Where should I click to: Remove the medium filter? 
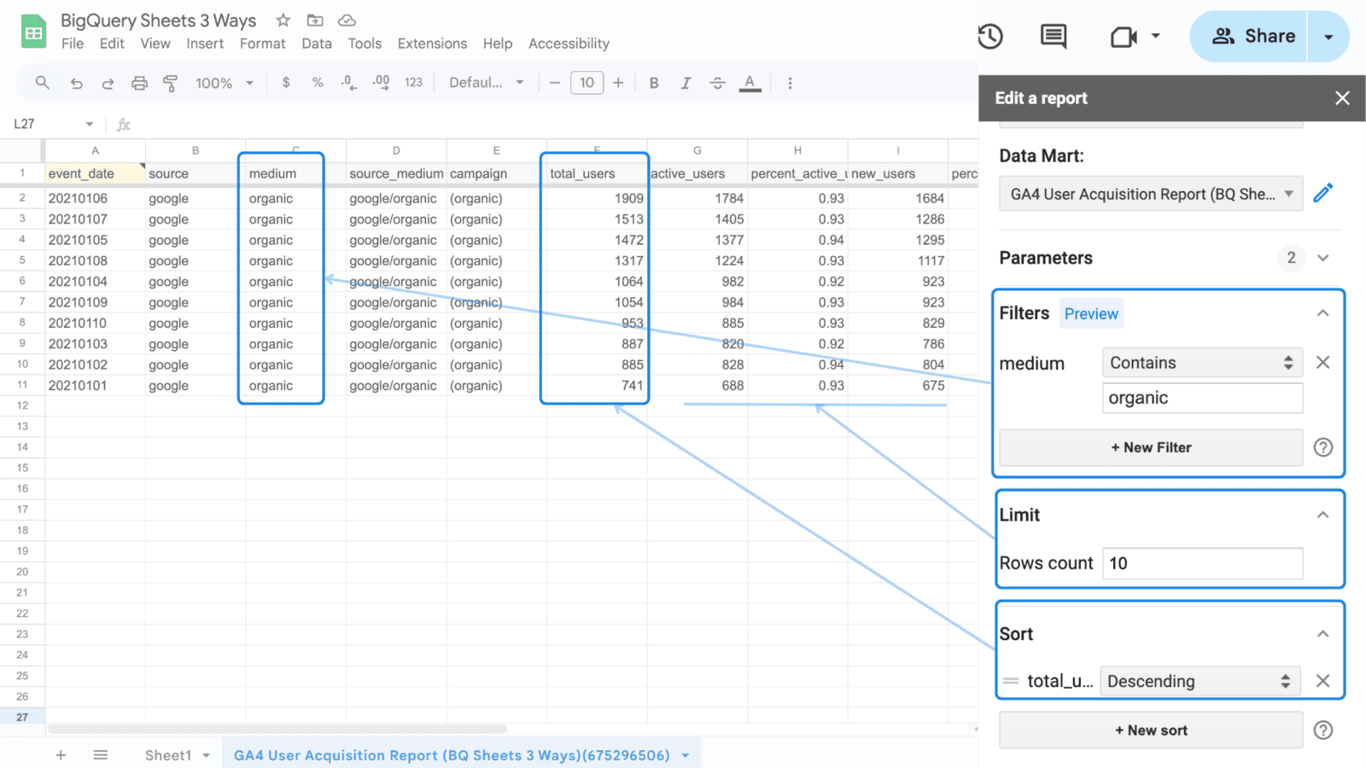pos(1323,362)
